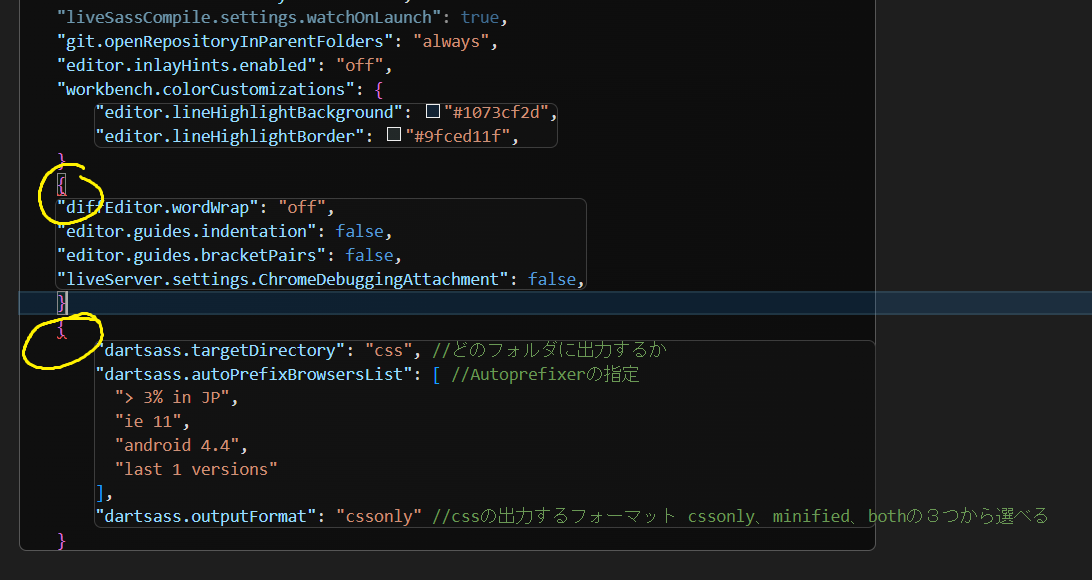Click the true value of watchOnLaunch
Image resolution: width=1092 pixels, height=580 pixels.
pos(480,17)
